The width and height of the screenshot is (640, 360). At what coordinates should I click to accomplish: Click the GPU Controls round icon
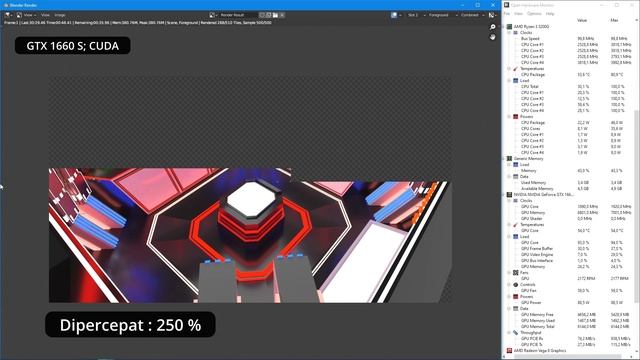click(516, 284)
